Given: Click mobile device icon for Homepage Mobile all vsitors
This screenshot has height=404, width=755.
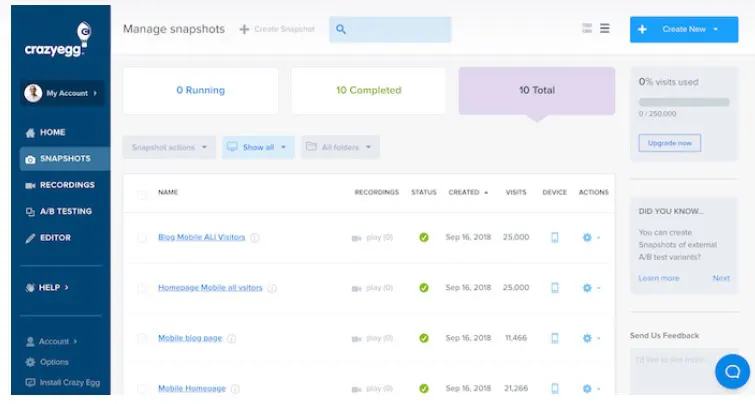Looking at the screenshot, I should [555, 288].
